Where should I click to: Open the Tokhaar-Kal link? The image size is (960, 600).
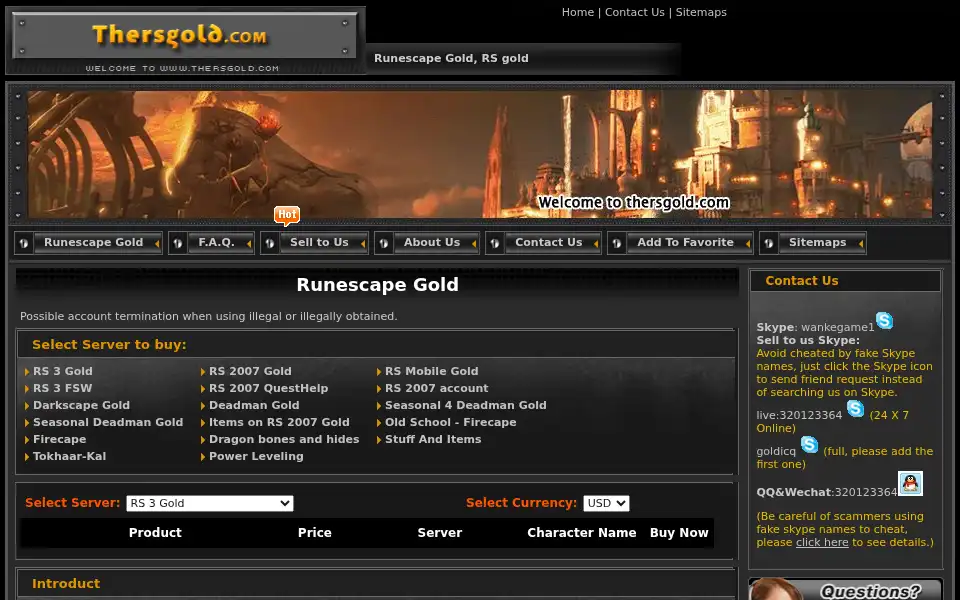pyautogui.click(x=70, y=457)
